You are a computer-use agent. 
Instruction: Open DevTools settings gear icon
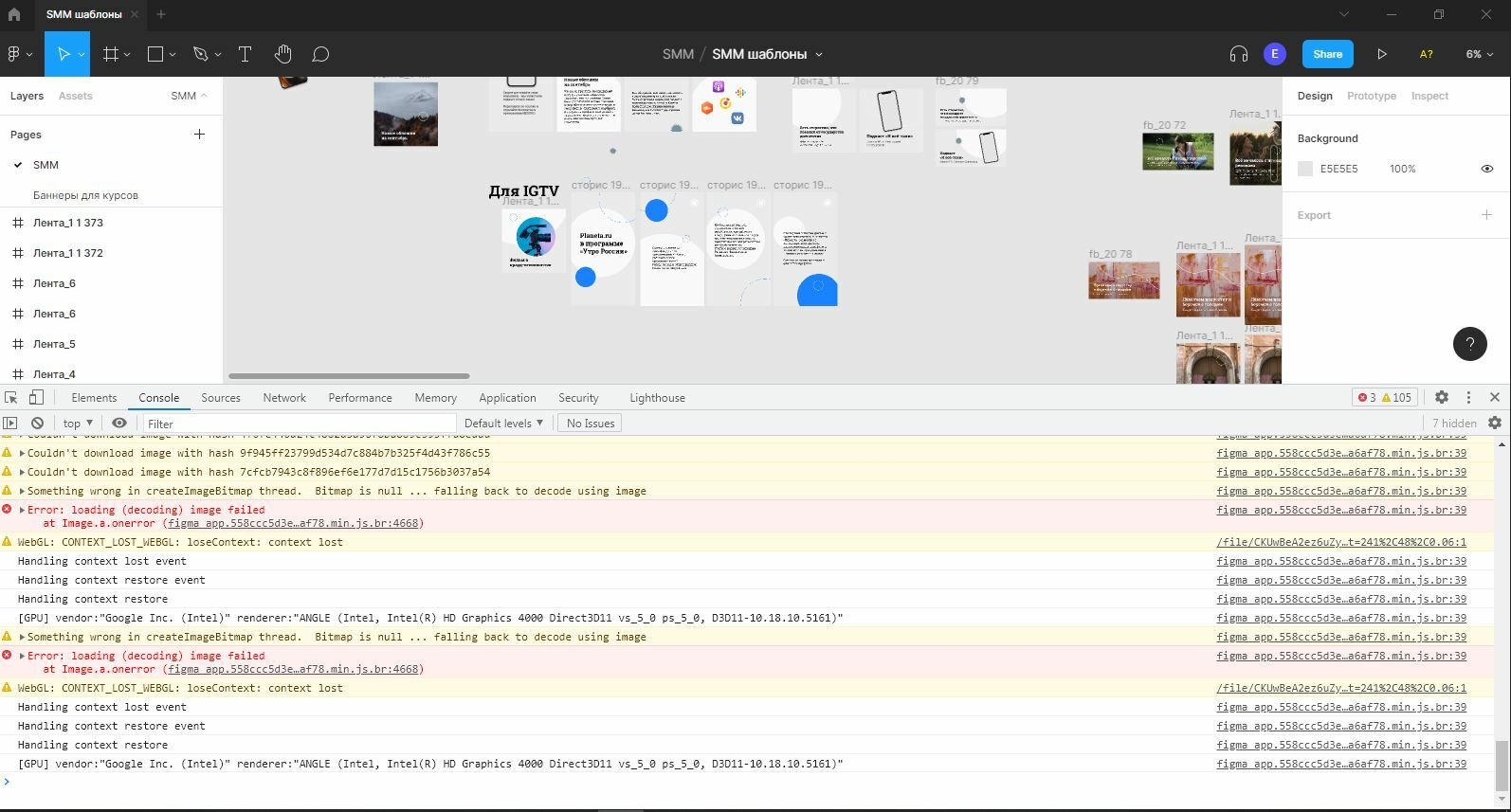[1441, 398]
